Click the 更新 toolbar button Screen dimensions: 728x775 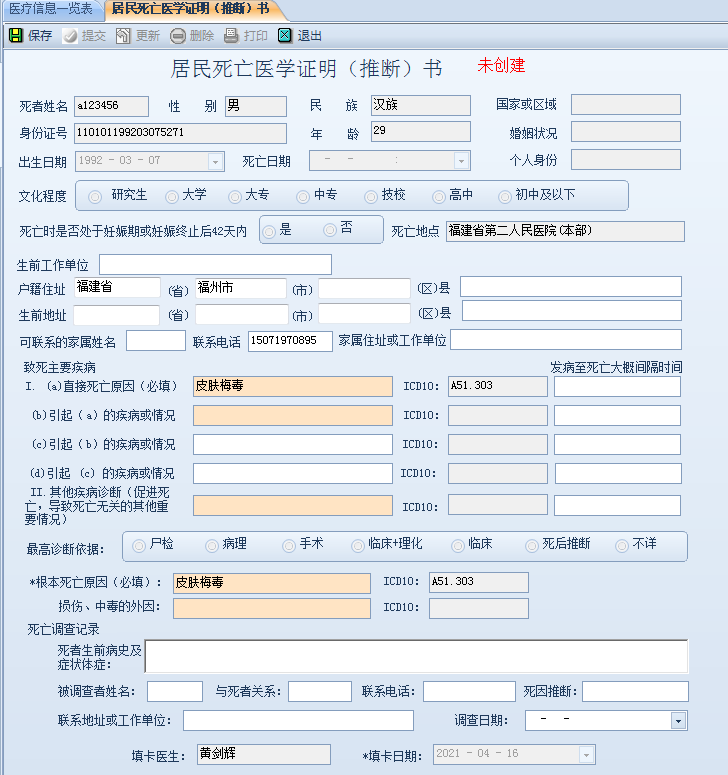tap(138, 36)
